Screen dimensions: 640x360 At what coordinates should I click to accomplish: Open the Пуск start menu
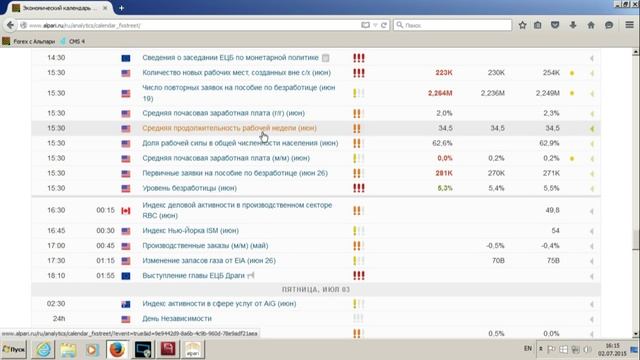13,349
